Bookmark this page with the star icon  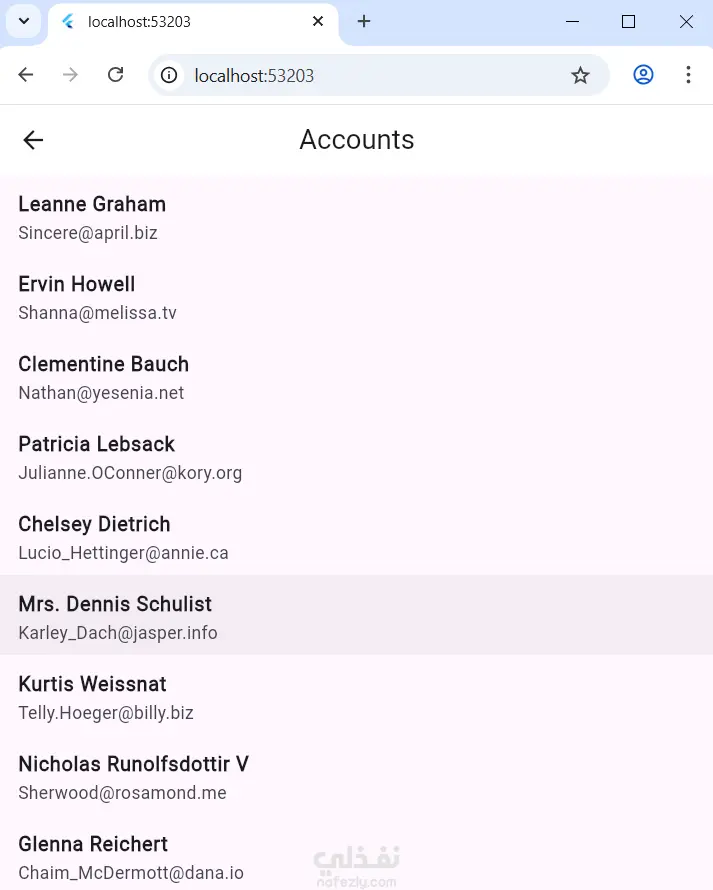(580, 75)
